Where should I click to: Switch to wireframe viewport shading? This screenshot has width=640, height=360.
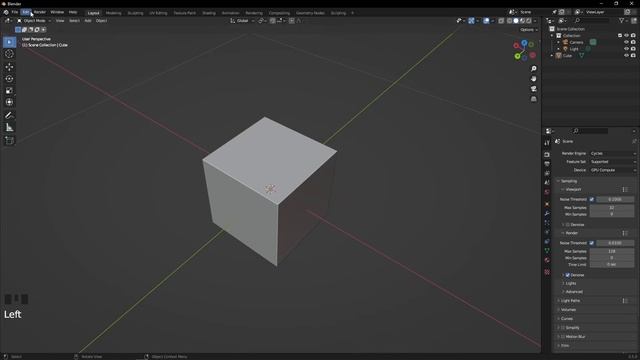[509, 20]
